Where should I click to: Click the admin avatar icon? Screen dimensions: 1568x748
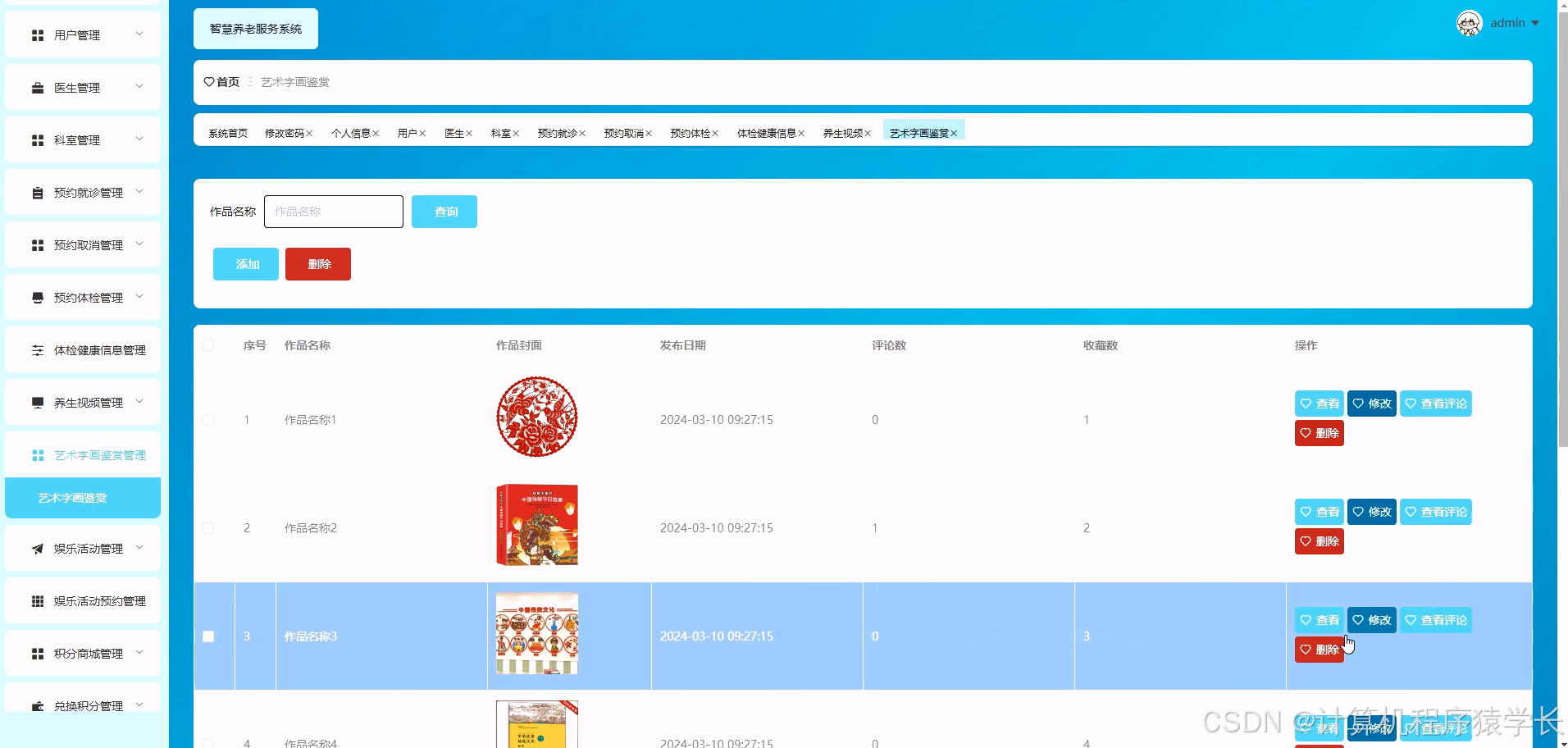pyautogui.click(x=1469, y=23)
